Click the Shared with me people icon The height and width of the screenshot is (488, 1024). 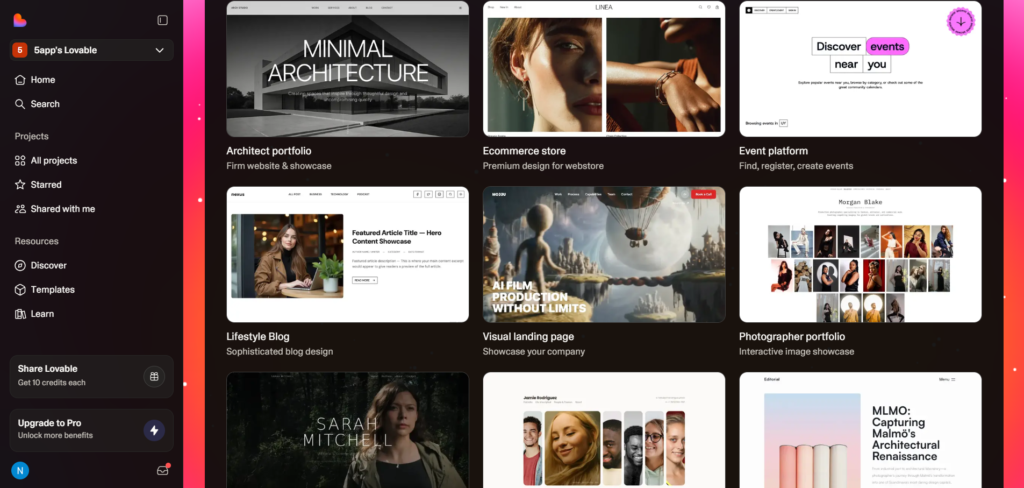pyautogui.click(x=20, y=209)
